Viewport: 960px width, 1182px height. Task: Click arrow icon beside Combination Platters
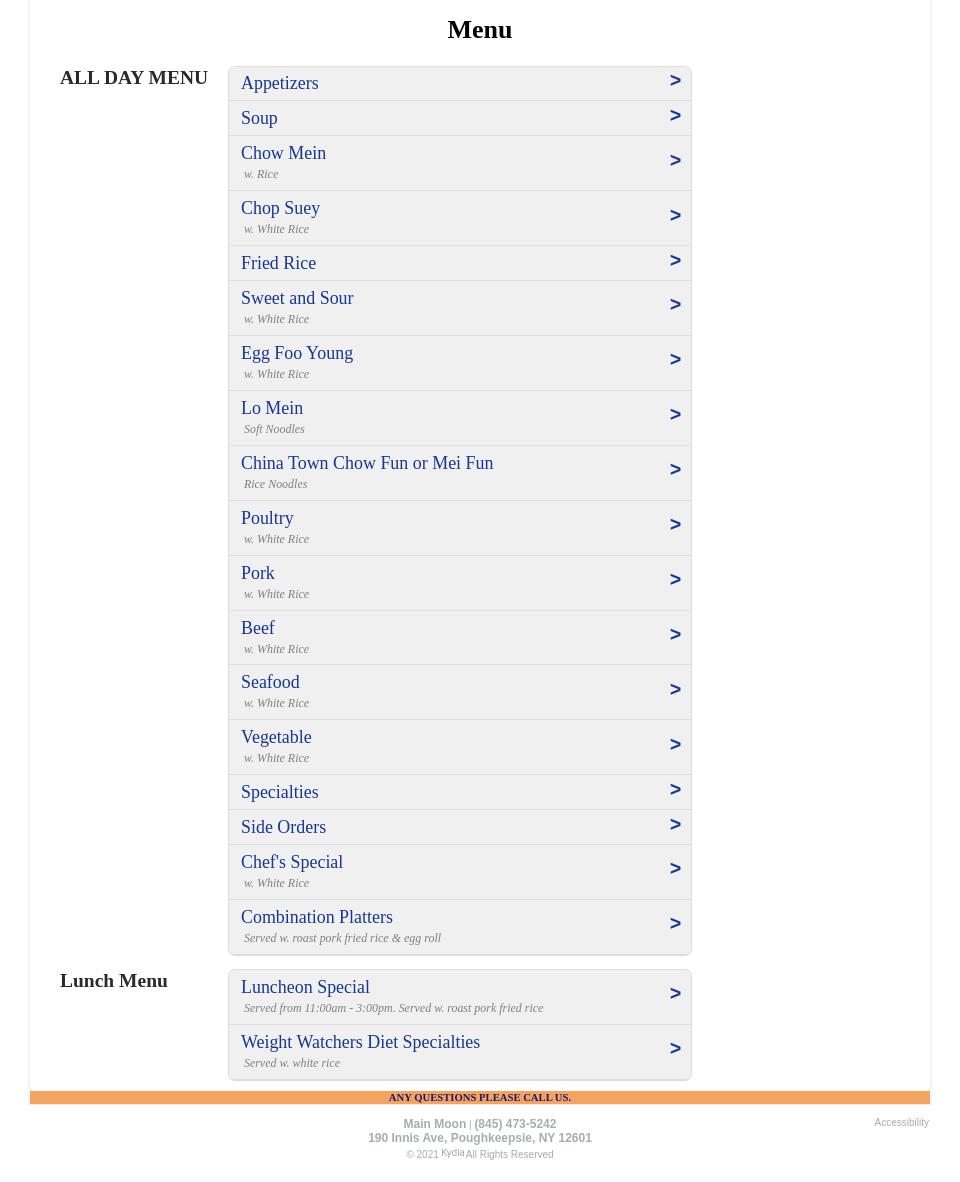675,924
